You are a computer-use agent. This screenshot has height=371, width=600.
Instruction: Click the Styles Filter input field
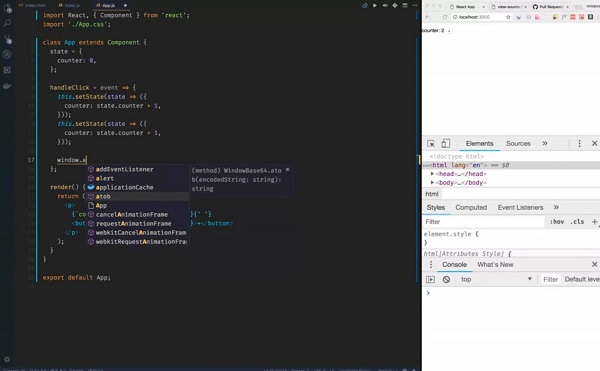click(x=484, y=222)
